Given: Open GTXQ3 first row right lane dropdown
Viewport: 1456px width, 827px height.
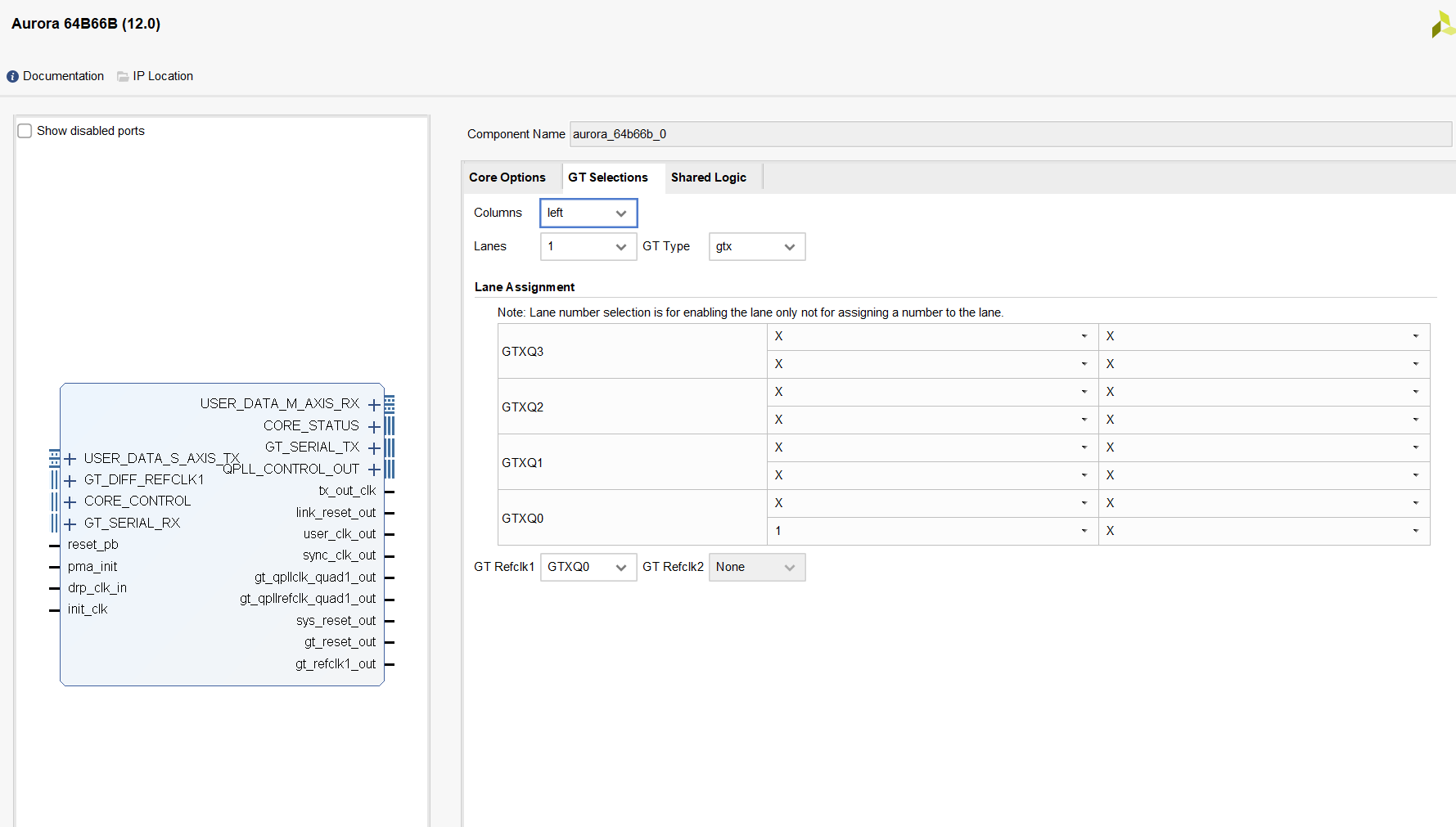Looking at the screenshot, I should click(x=1264, y=336).
